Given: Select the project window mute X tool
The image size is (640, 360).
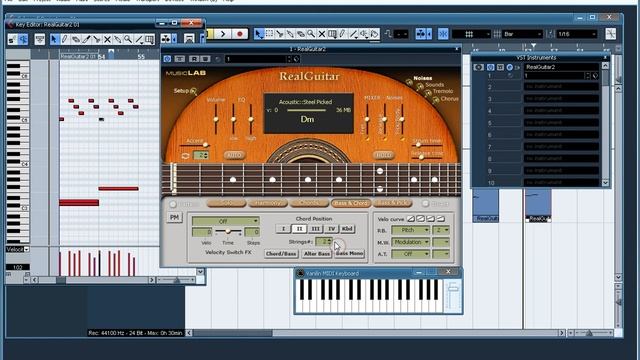Looking at the screenshot, I should pos(322,34).
